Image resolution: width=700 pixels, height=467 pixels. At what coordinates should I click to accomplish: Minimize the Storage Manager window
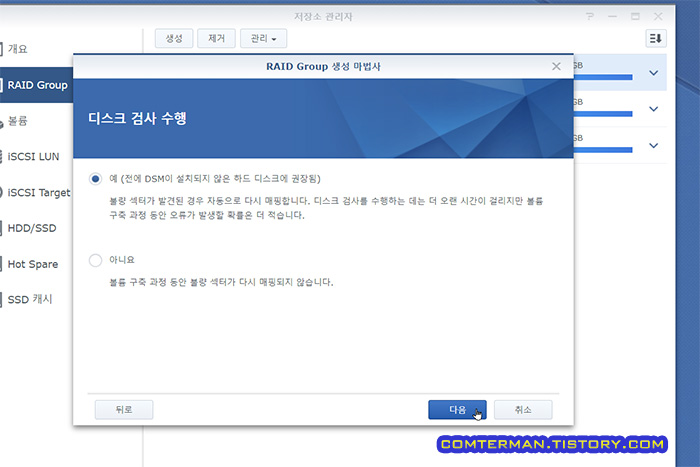point(612,17)
